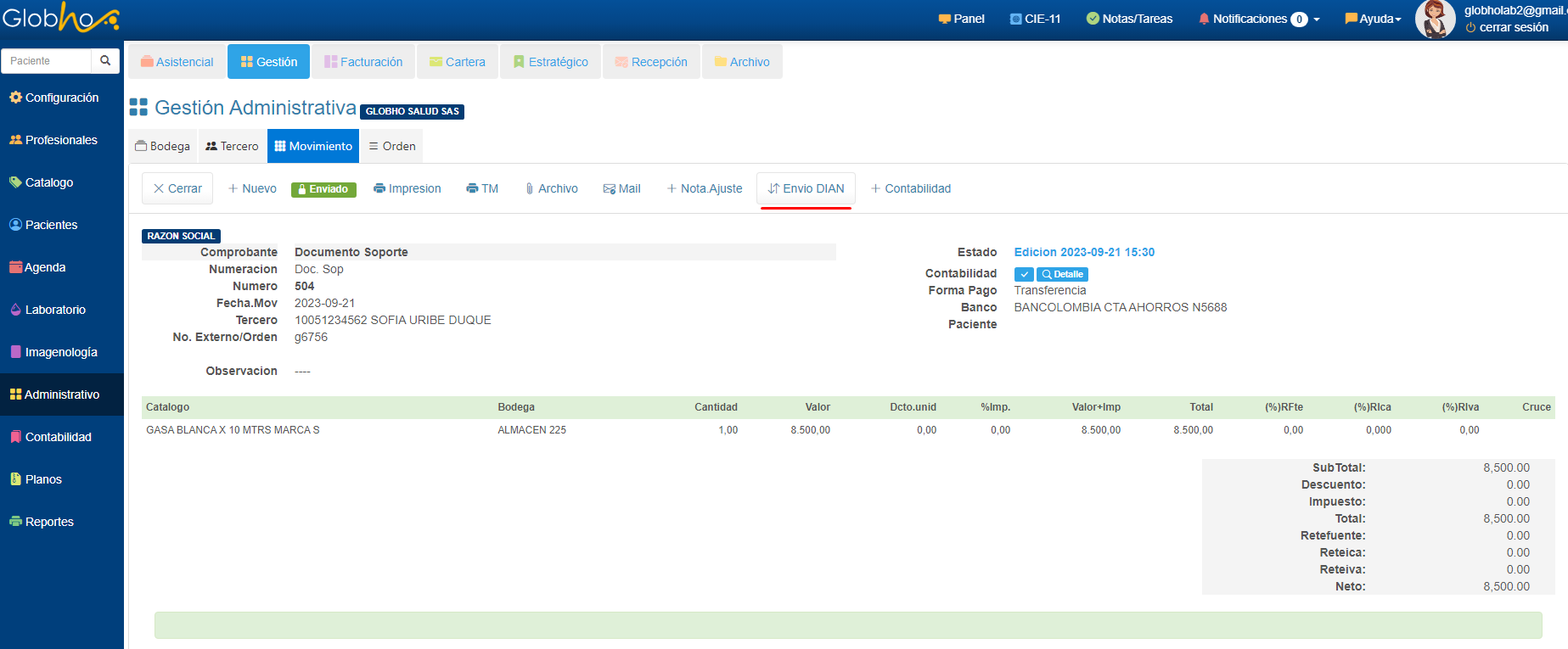Open the Ayuda dropdown menu

click(1373, 19)
